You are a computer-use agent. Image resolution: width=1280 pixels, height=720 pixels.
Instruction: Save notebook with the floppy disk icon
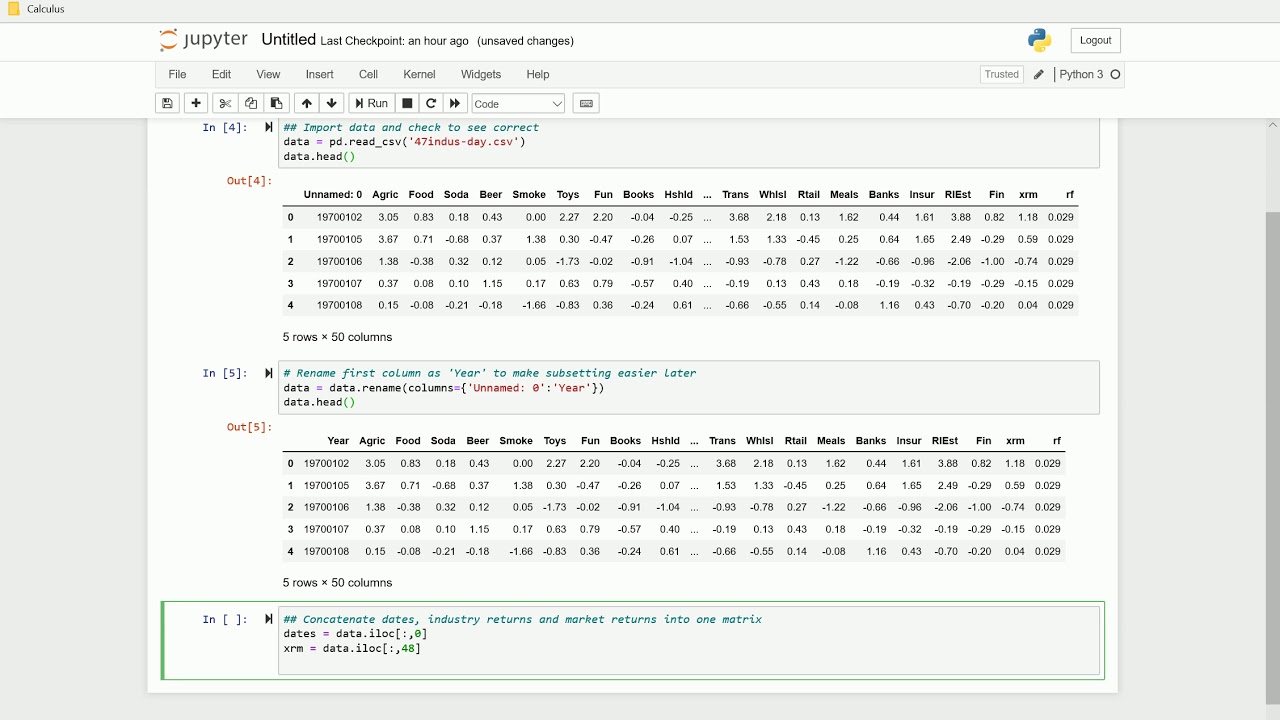pos(168,103)
